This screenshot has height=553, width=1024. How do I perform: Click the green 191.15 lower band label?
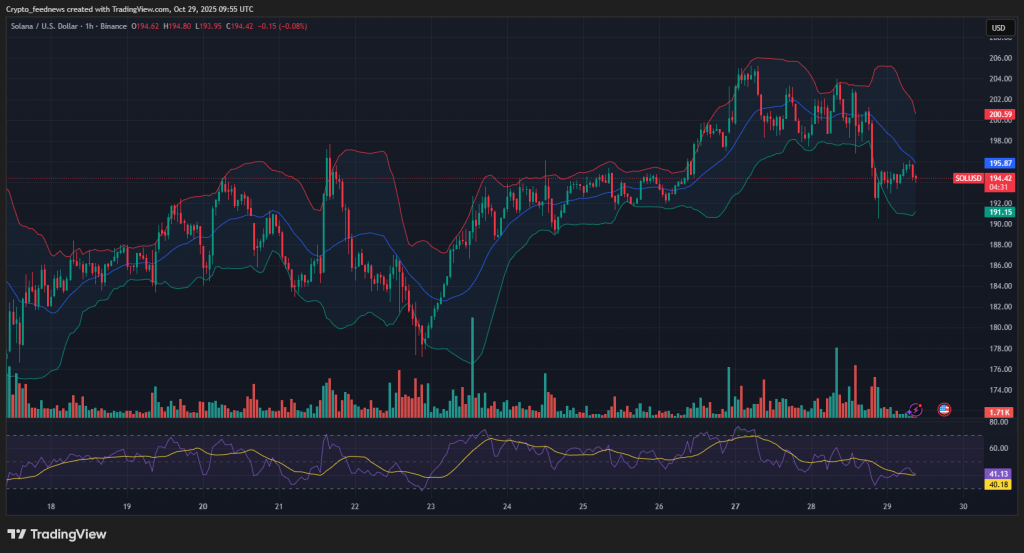(x=1000, y=212)
